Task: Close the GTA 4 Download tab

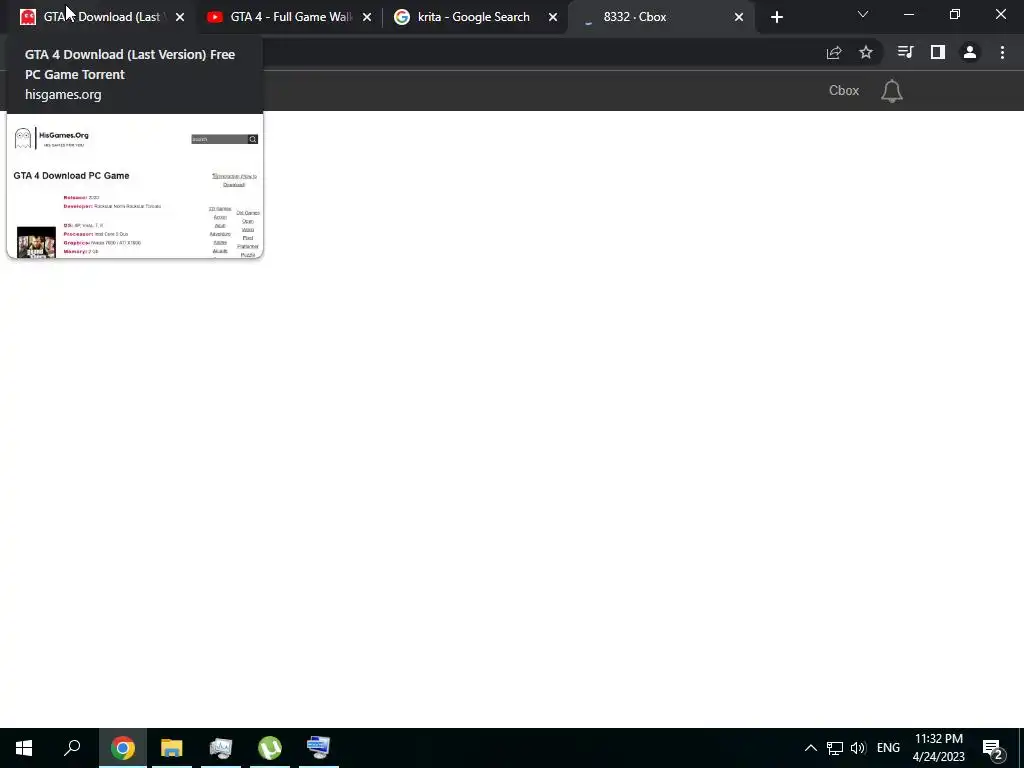Action: [x=180, y=17]
